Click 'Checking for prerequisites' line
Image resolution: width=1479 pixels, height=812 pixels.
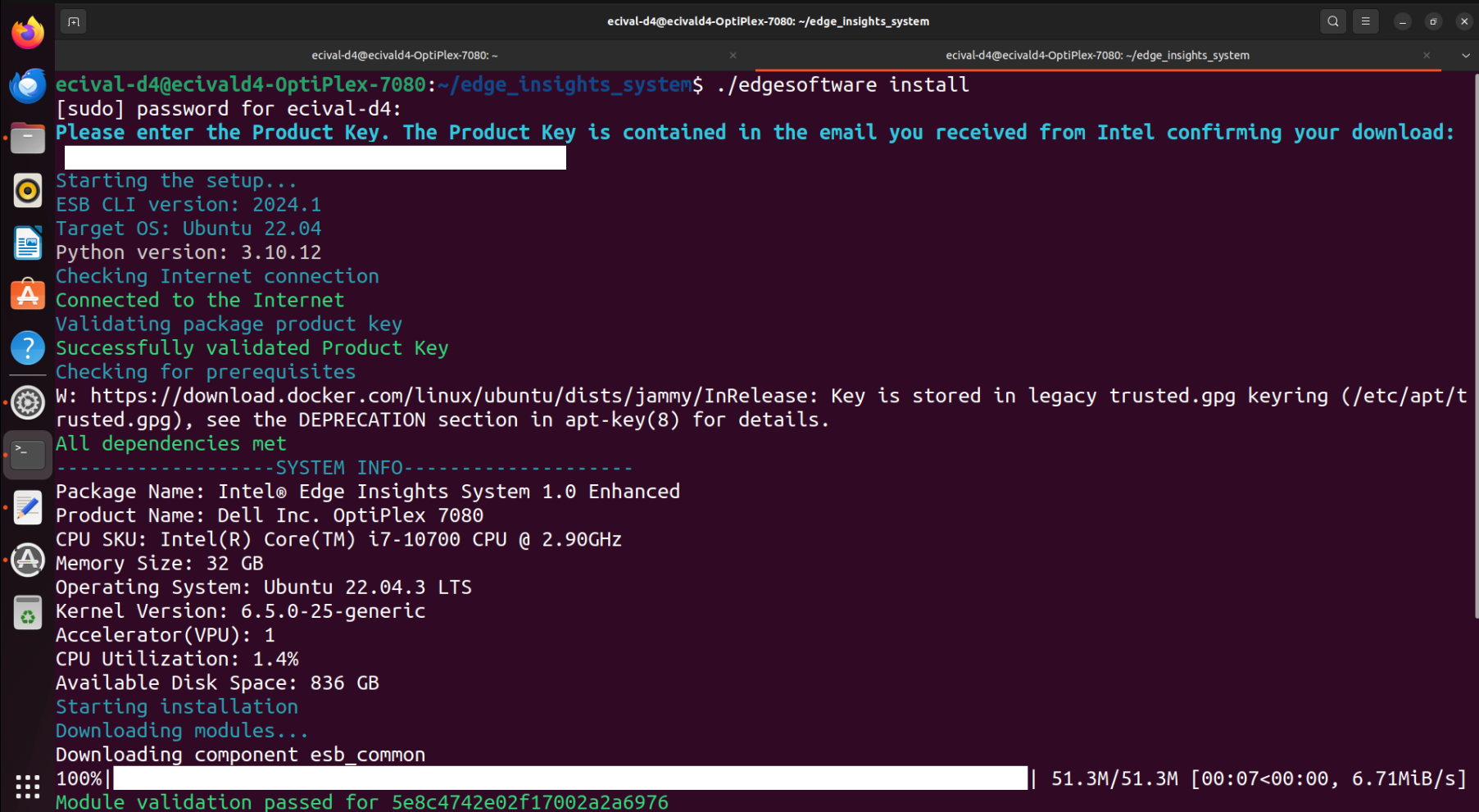(x=206, y=372)
